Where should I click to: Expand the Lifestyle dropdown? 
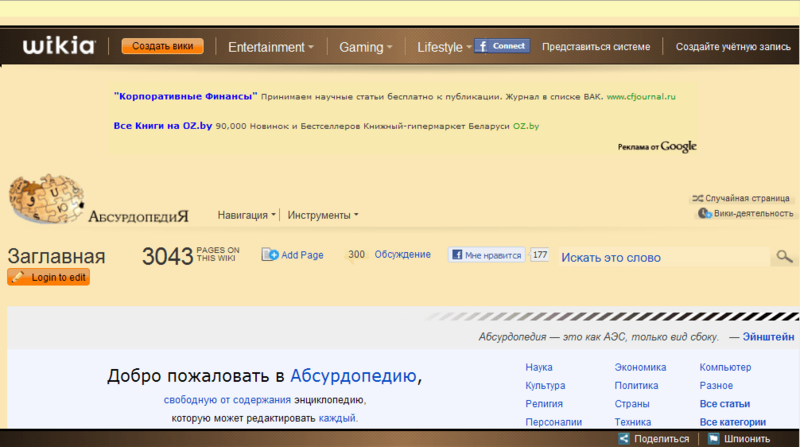click(444, 47)
